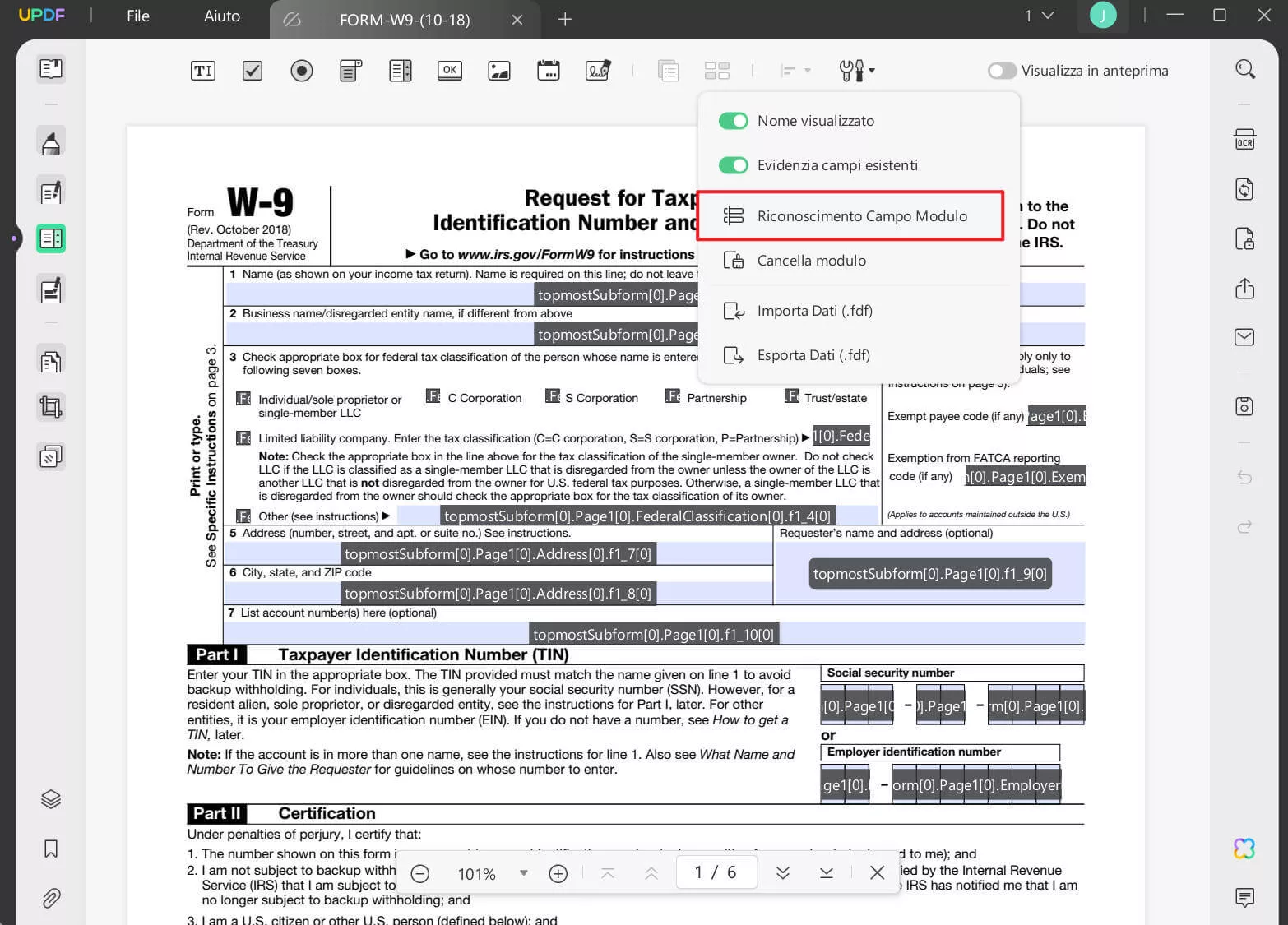Select the Checkbox field tool
The image size is (1288, 925).
tap(253, 71)
